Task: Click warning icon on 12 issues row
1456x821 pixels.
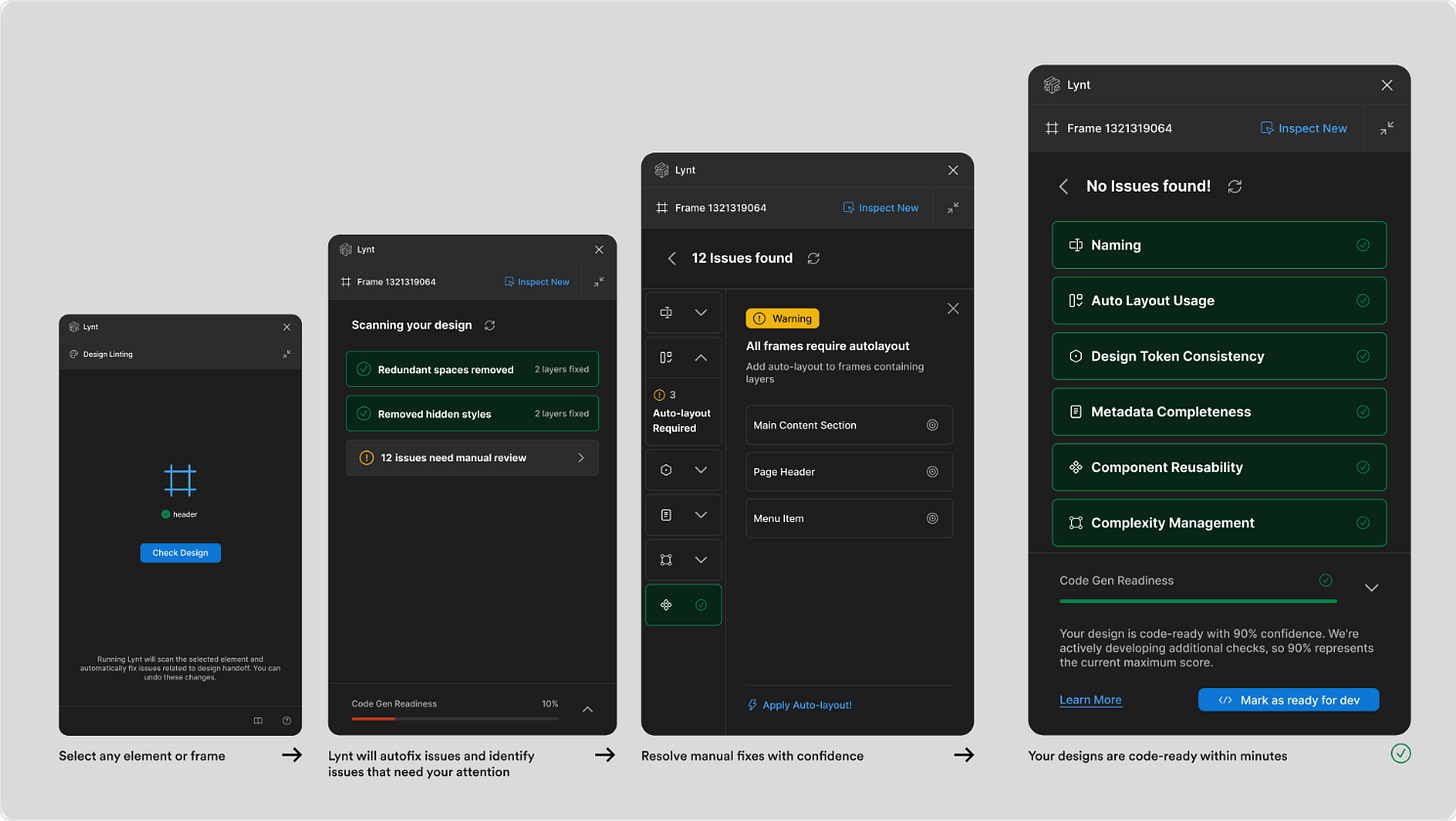Action: click(x=366, y=458)
